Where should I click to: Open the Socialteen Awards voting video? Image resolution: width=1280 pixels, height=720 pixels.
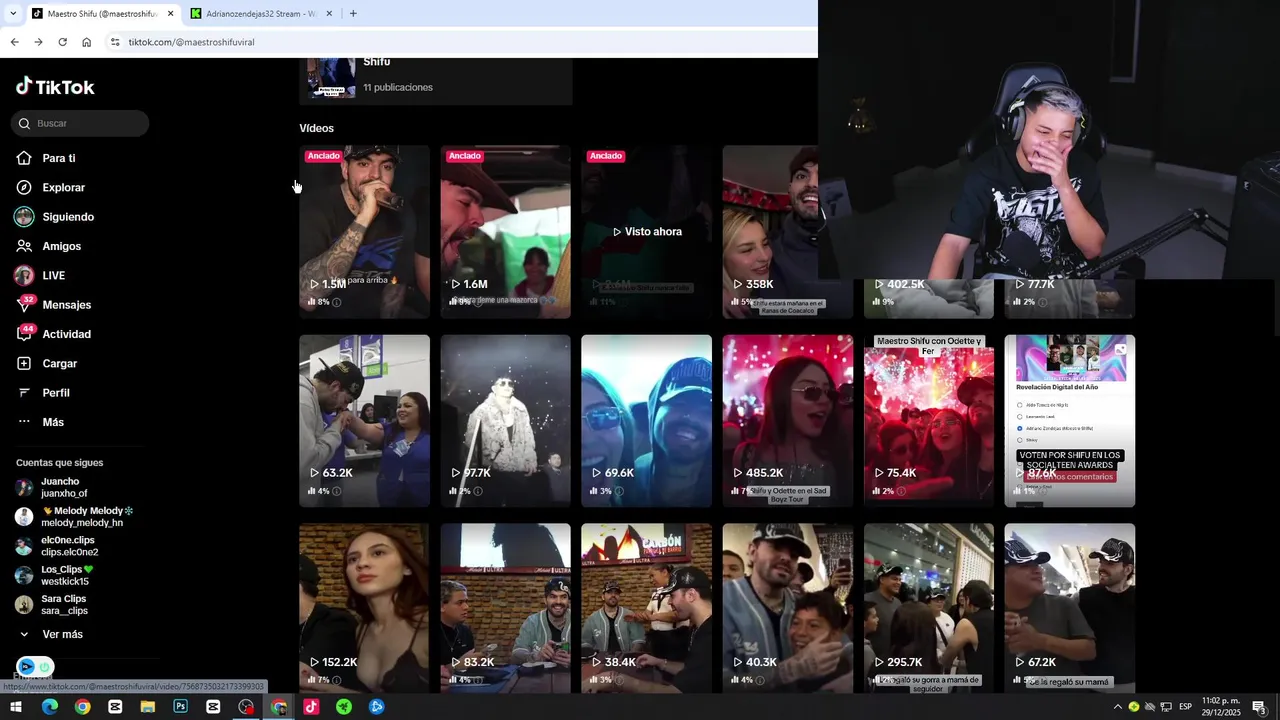[1070, 421]
